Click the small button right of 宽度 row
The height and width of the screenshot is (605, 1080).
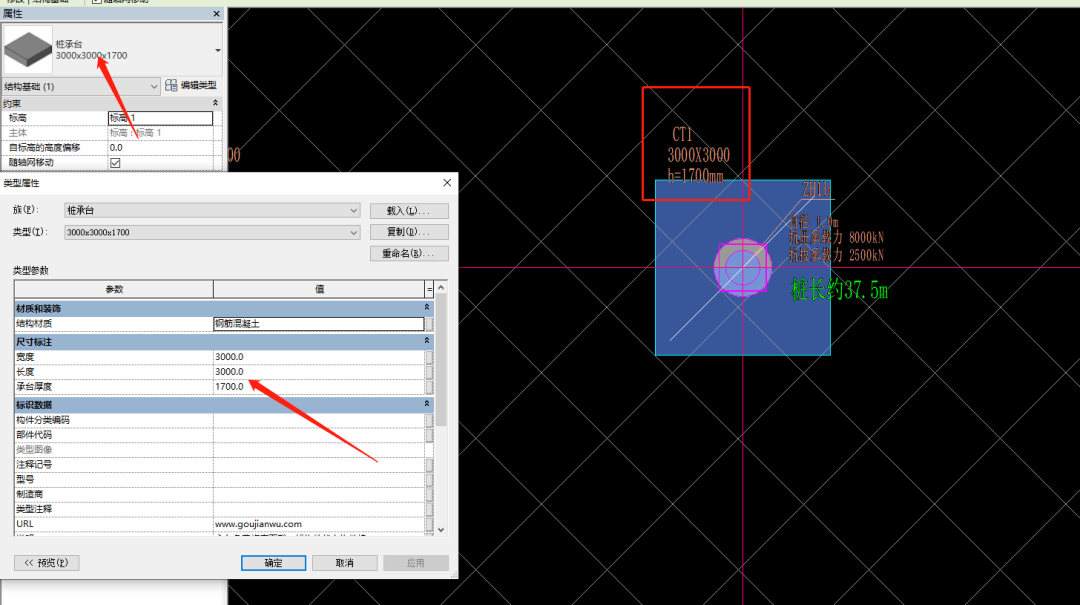430,357
